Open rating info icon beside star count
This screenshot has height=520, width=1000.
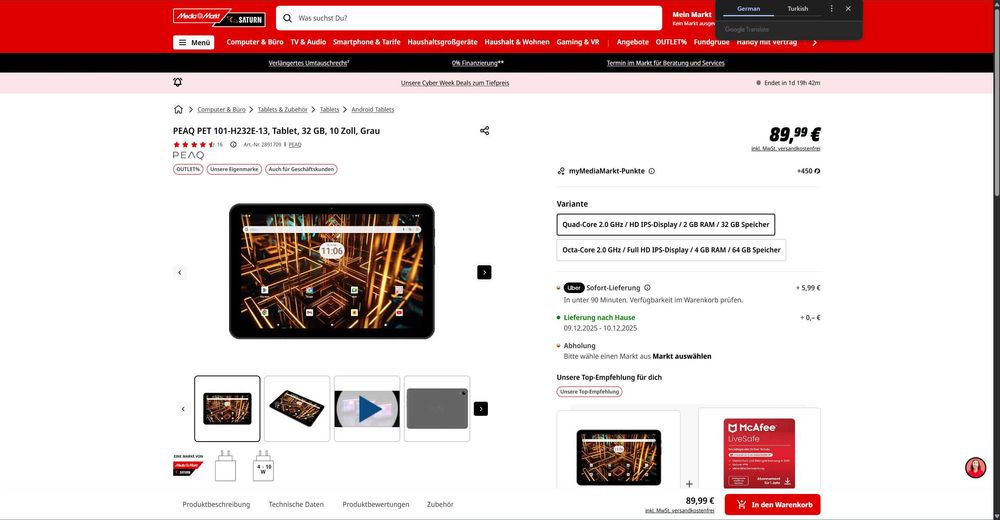233,145
